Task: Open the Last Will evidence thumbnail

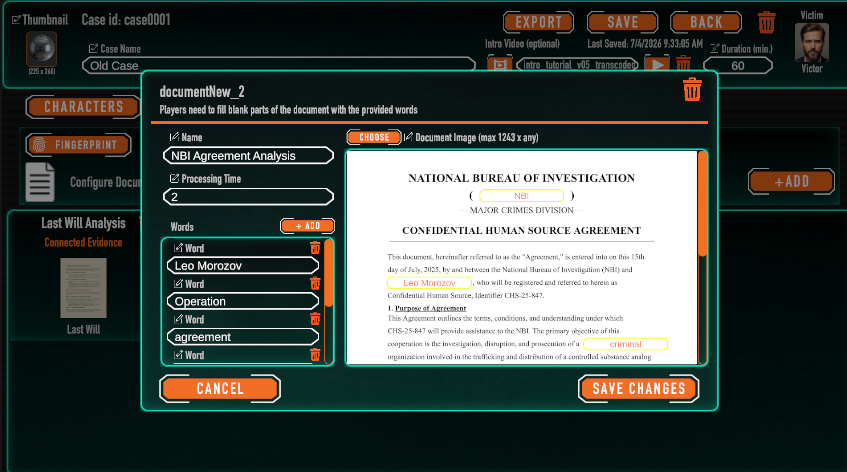Action: tap(83, 288)
